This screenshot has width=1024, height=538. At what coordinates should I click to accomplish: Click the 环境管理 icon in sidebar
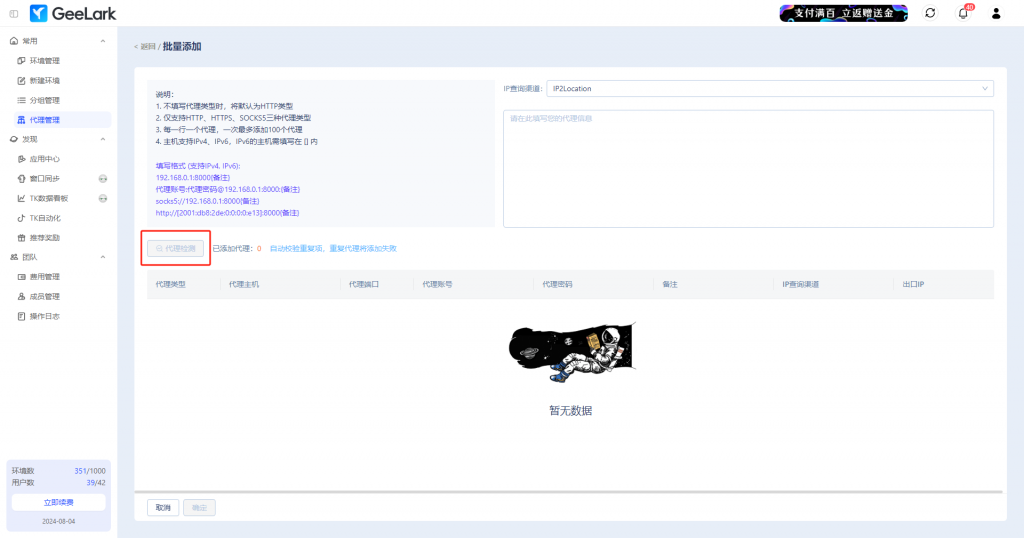point(21,61)
